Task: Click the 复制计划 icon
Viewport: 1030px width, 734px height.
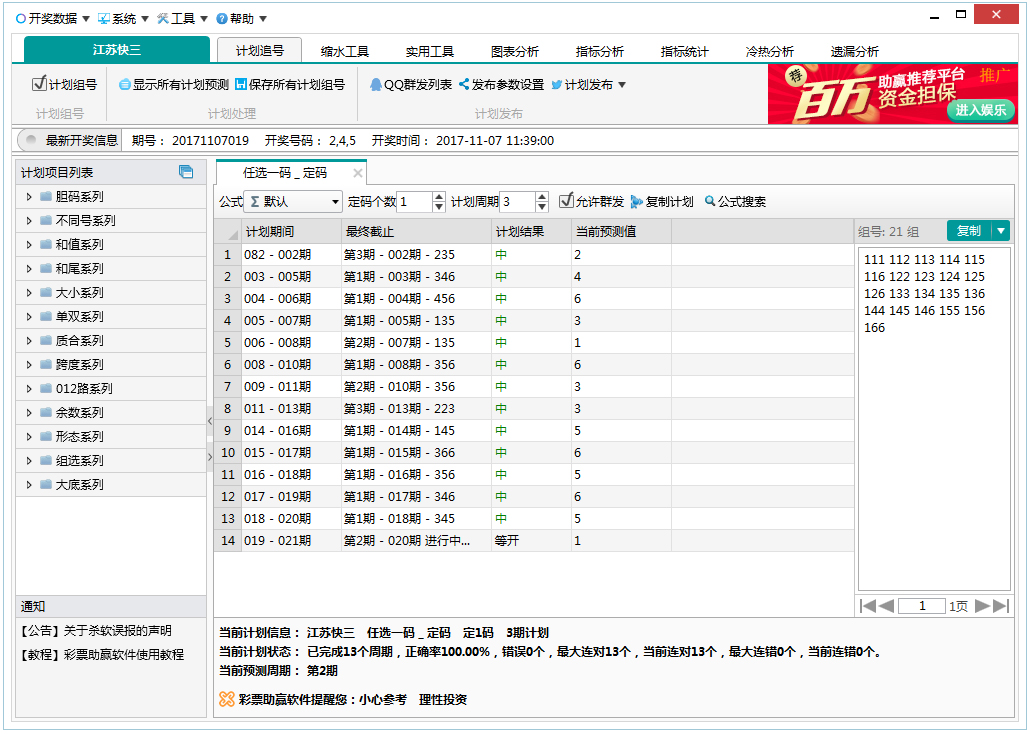Action: click(x=637, y=202)
